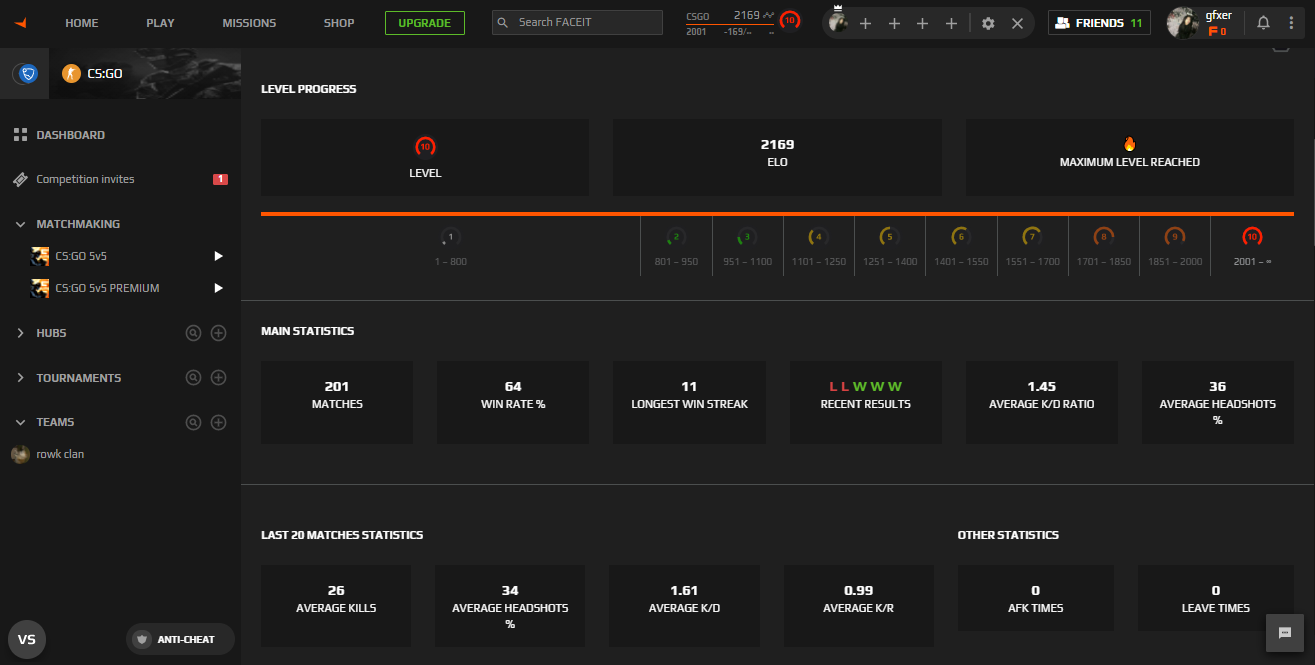Click the LEVEL card with 10 badge

425,158
